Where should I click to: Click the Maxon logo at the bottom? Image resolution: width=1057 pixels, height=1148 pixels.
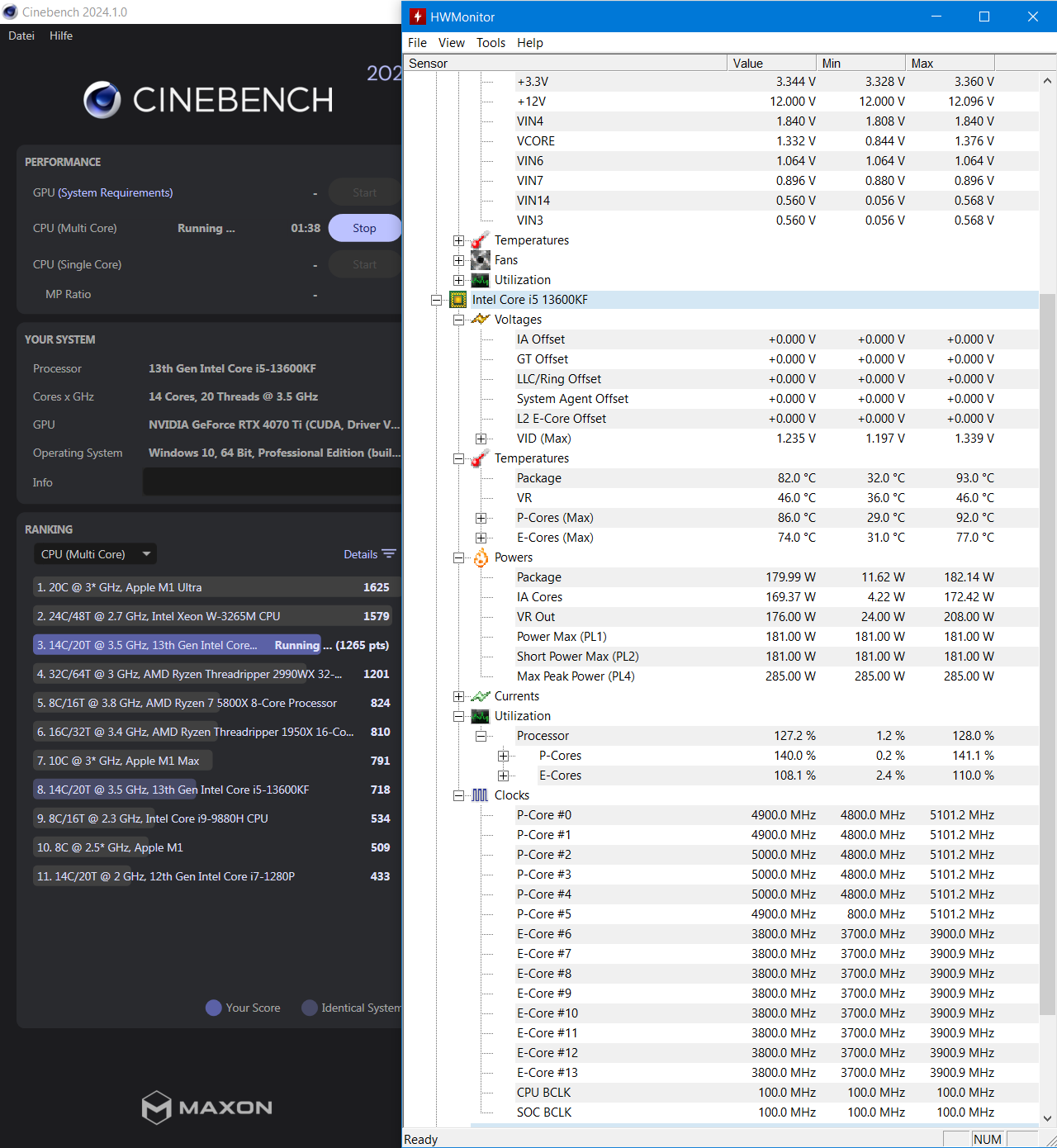(207, 1108)
